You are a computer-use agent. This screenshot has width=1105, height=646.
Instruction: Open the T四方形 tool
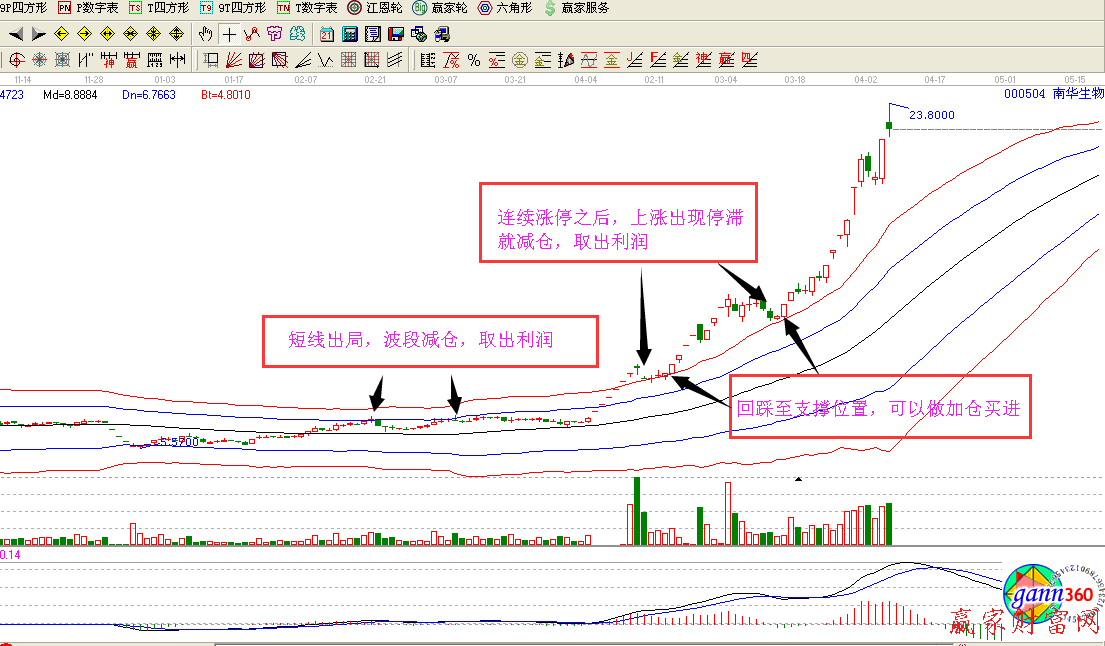point(159,8)
